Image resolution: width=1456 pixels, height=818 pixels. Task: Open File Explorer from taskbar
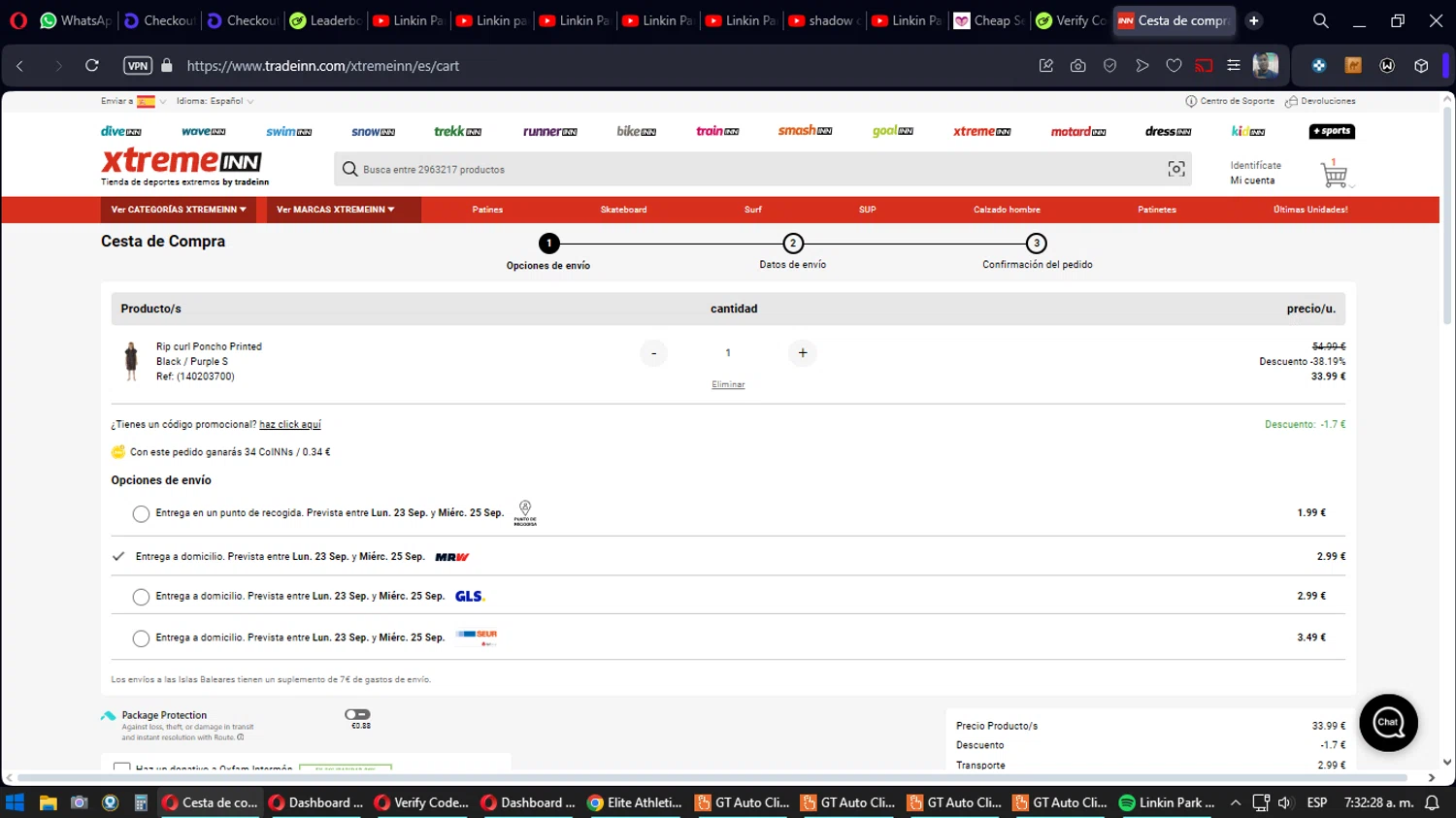click(x=48, y=802)
